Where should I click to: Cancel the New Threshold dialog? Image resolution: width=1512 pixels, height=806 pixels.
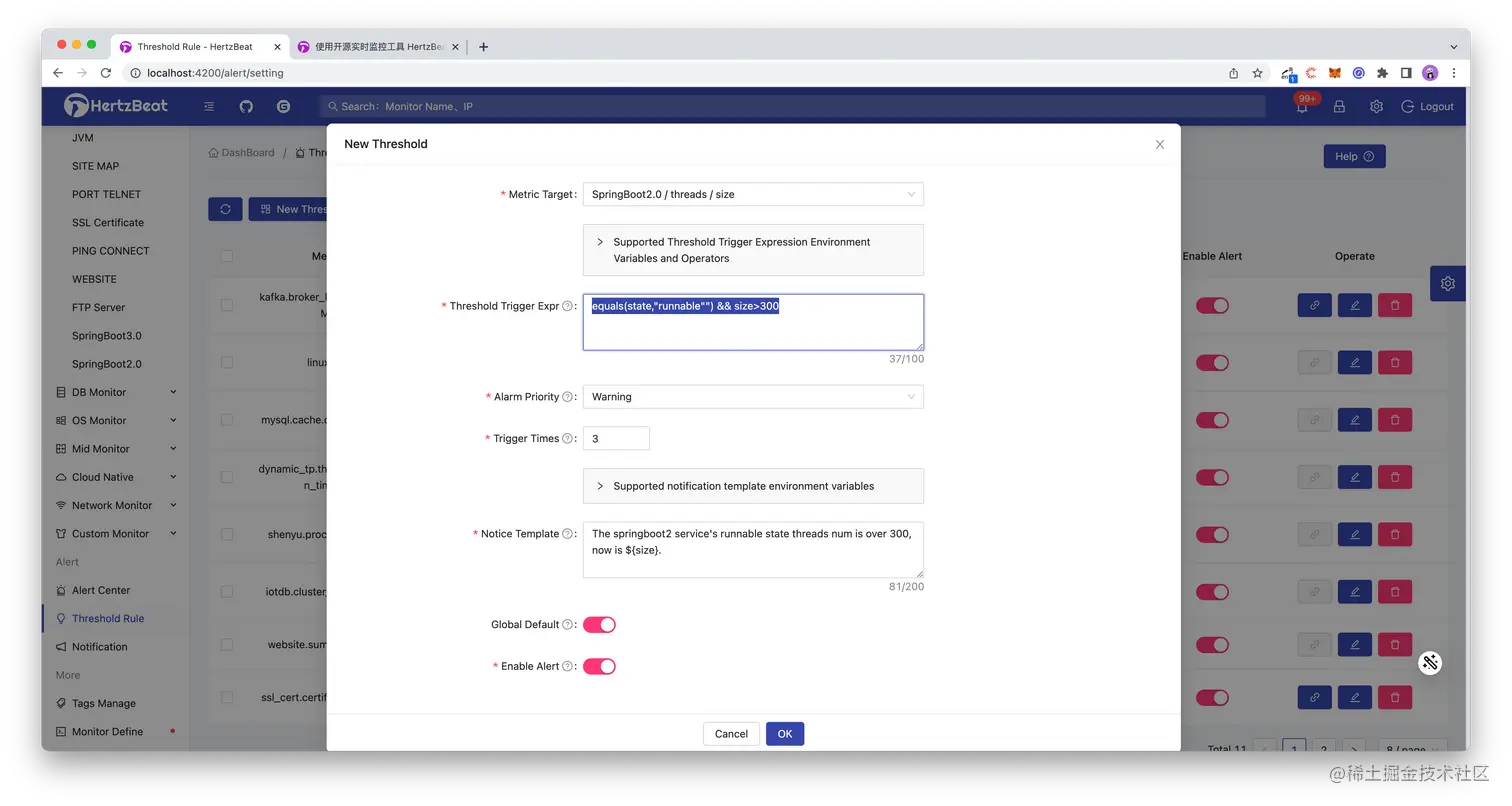pos(731,734)
